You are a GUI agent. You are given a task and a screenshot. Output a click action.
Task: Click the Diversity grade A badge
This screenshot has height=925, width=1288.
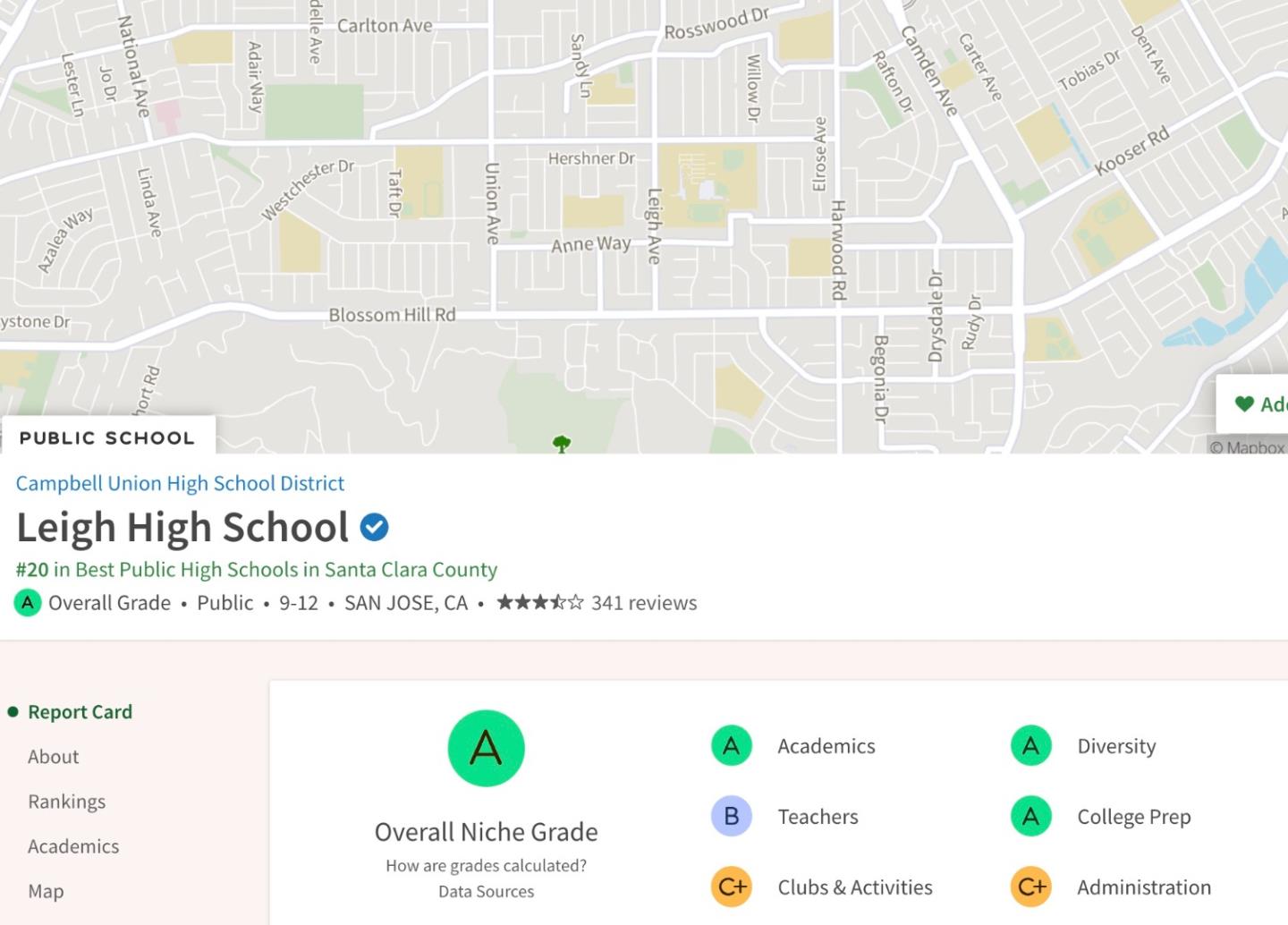(x=1030, y=746)
